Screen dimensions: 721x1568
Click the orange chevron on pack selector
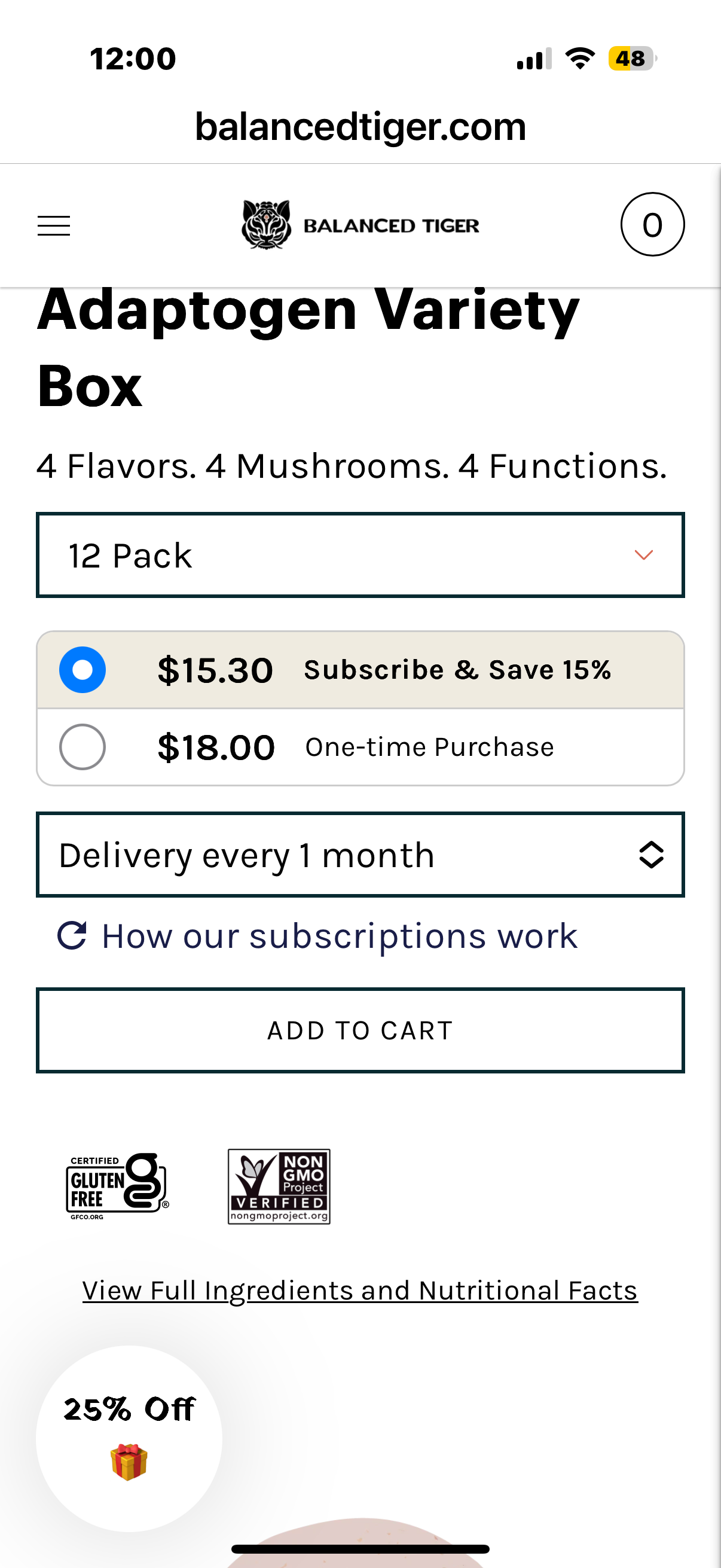[643, 555]
